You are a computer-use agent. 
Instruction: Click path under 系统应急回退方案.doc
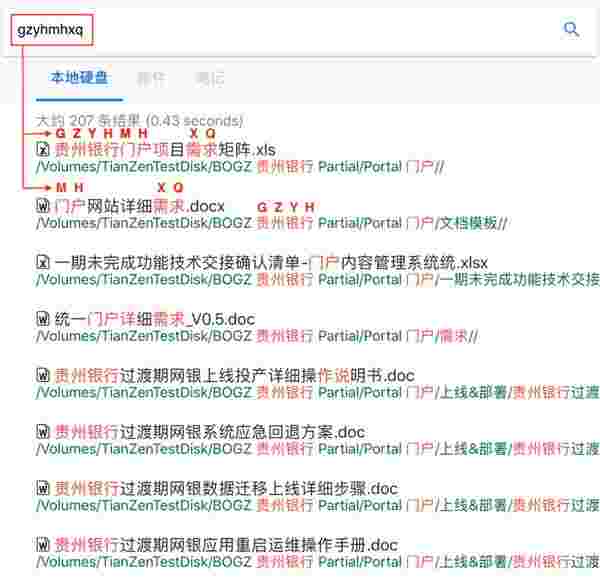pos(317,449)
